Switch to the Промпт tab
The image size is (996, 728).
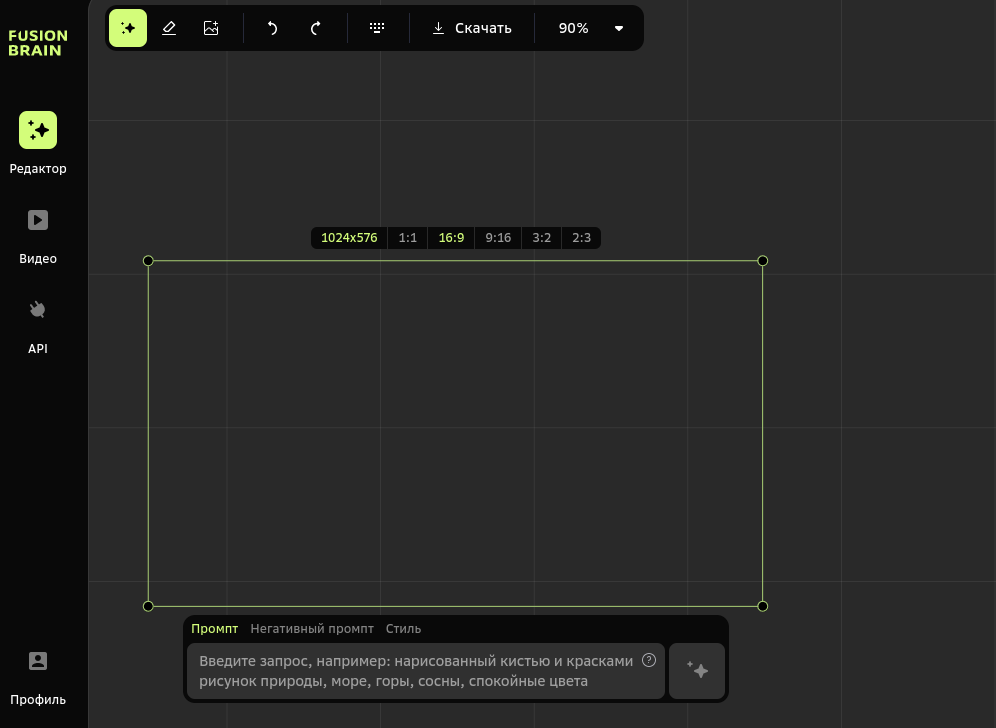coord(215,628)
